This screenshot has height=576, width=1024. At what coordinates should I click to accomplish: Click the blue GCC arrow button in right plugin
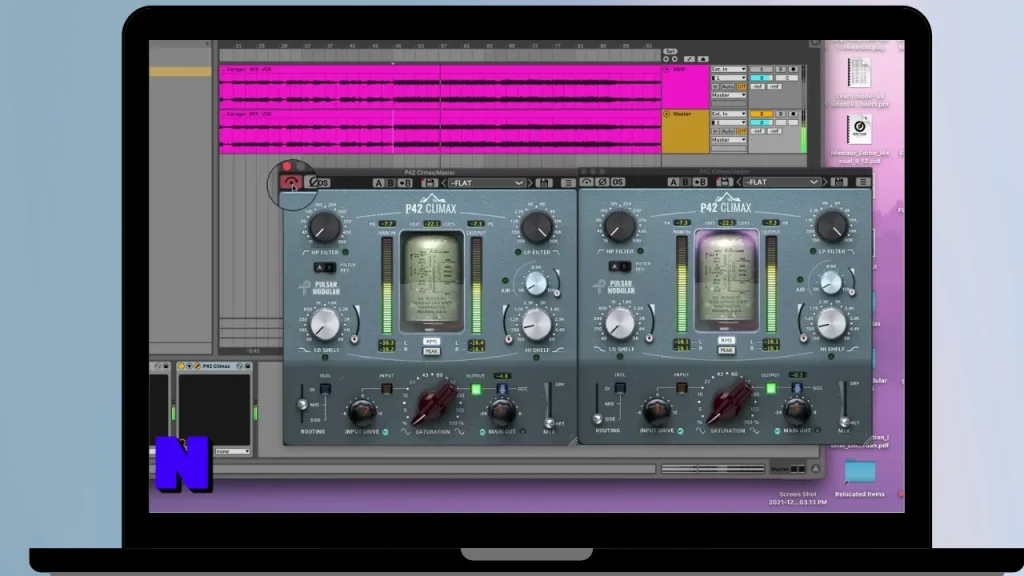(797, 388)
